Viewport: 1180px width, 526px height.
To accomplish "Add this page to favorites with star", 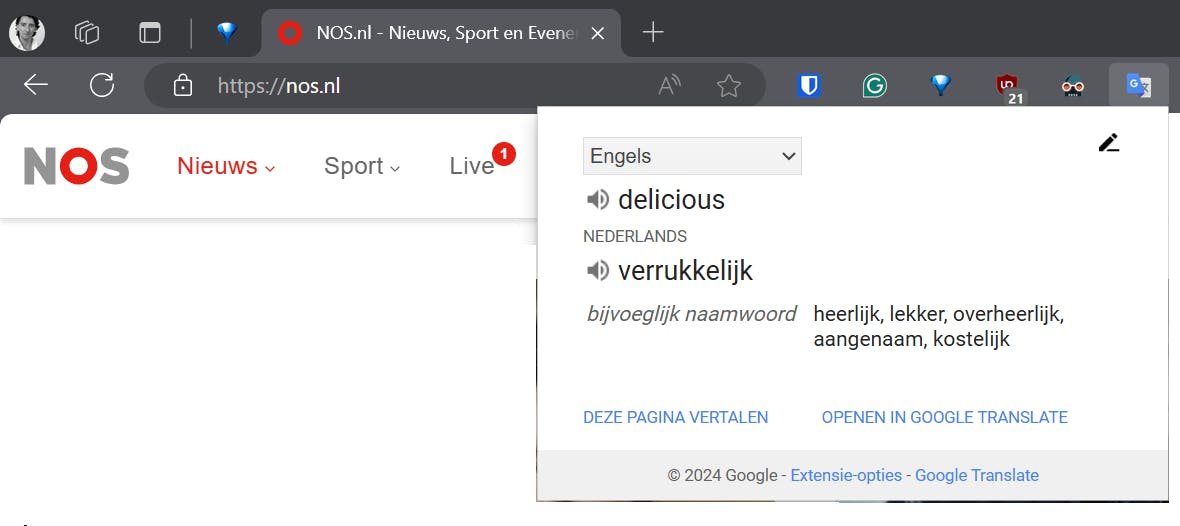I will 729,86.
